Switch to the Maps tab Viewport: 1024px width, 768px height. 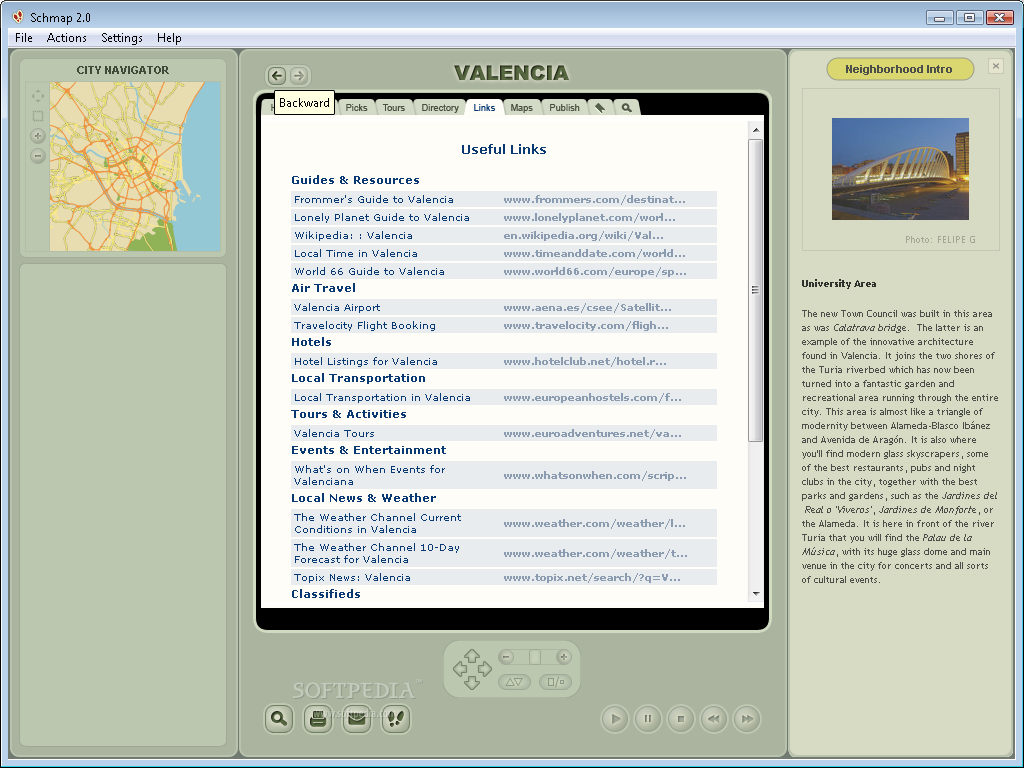click(x=521, y=108)
